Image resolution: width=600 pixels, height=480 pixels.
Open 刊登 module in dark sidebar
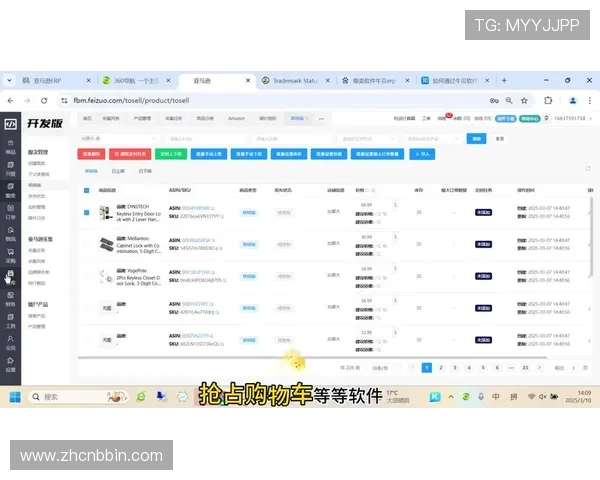pyautogui.click(x=10, y=169)
